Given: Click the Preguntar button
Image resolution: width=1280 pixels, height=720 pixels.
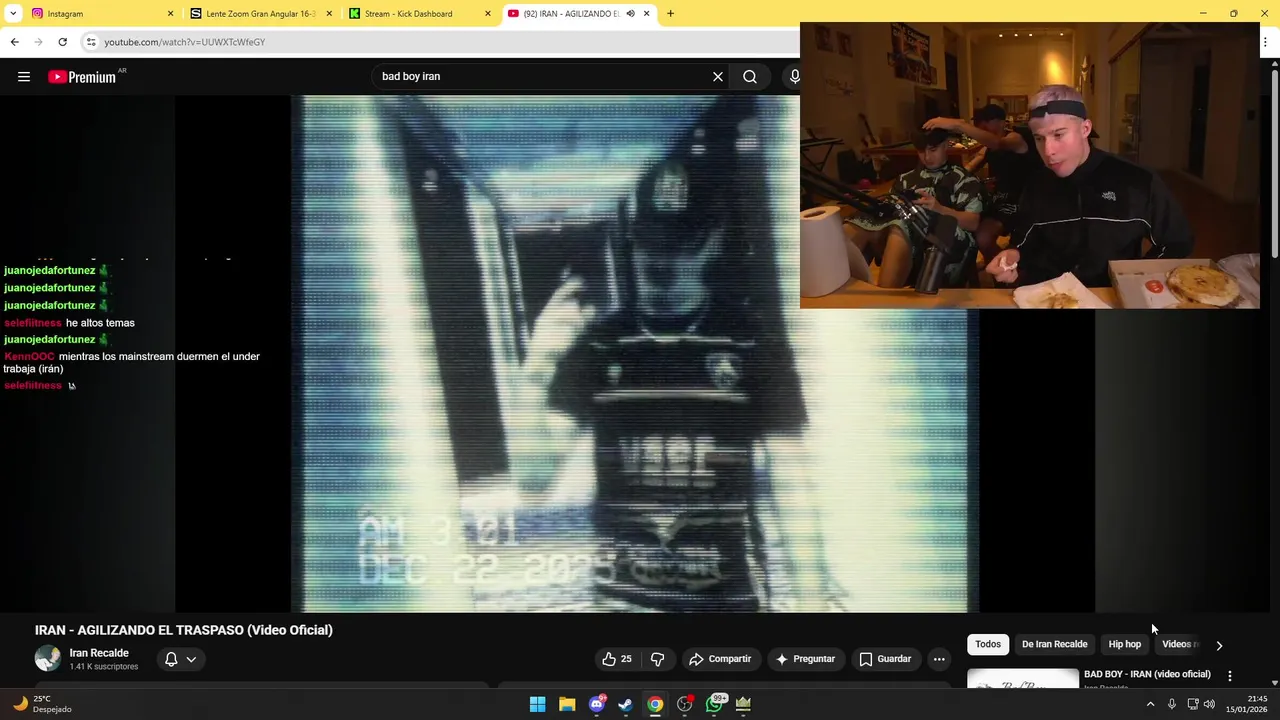Looking at the screenshot, I should [805, 659].
